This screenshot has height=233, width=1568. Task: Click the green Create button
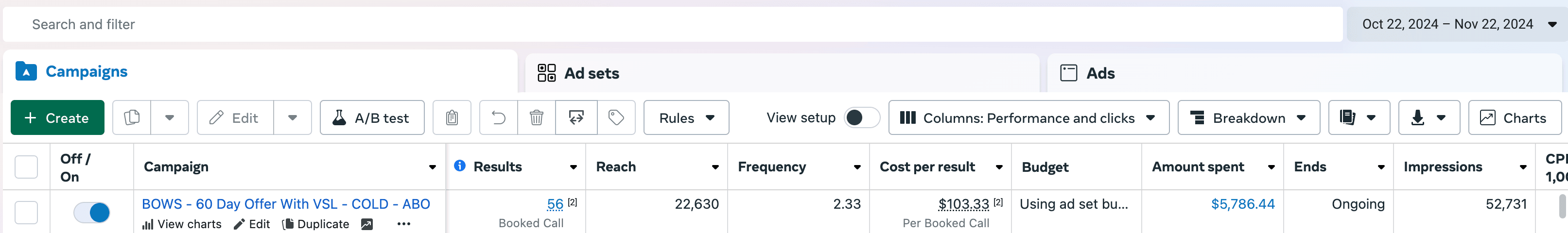click(58, 117)
